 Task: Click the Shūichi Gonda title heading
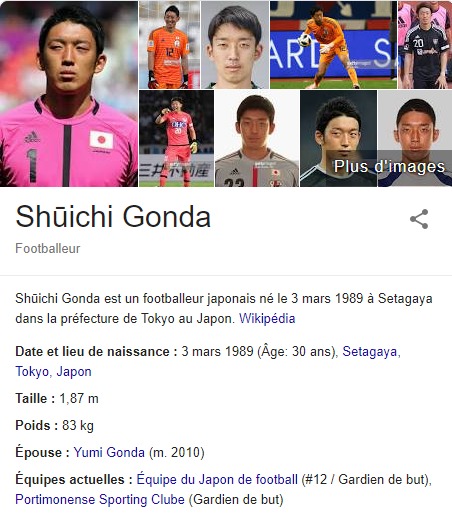pos(113,216)
